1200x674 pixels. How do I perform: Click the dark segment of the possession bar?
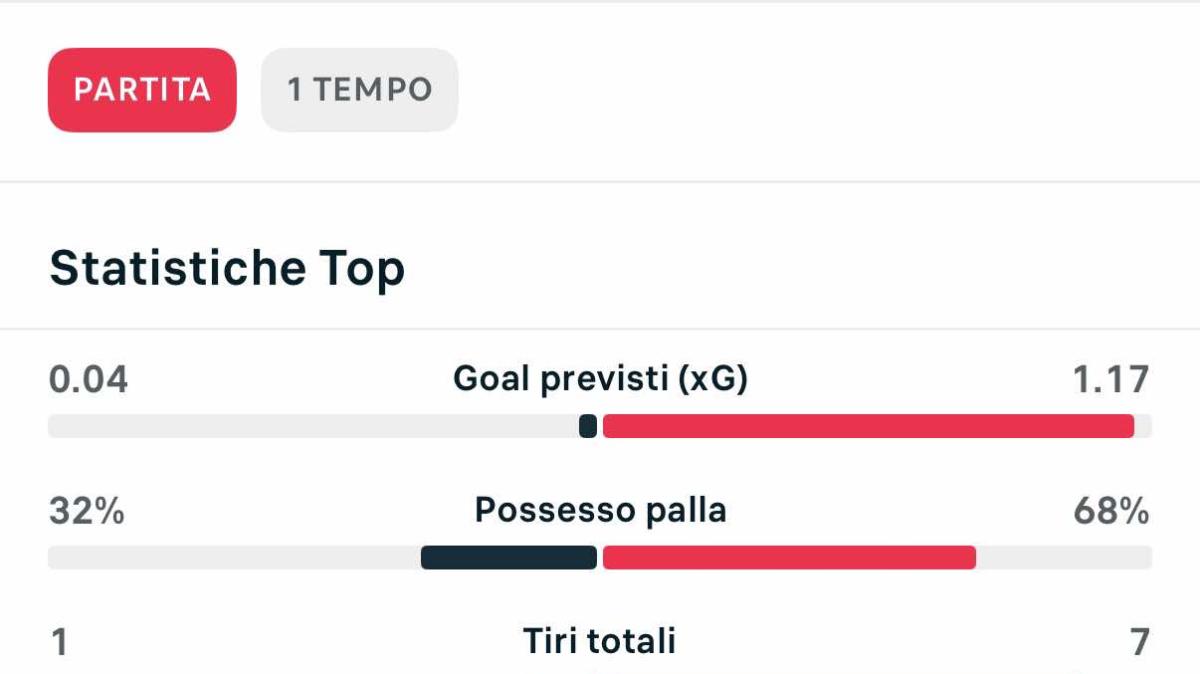(510, 556)
